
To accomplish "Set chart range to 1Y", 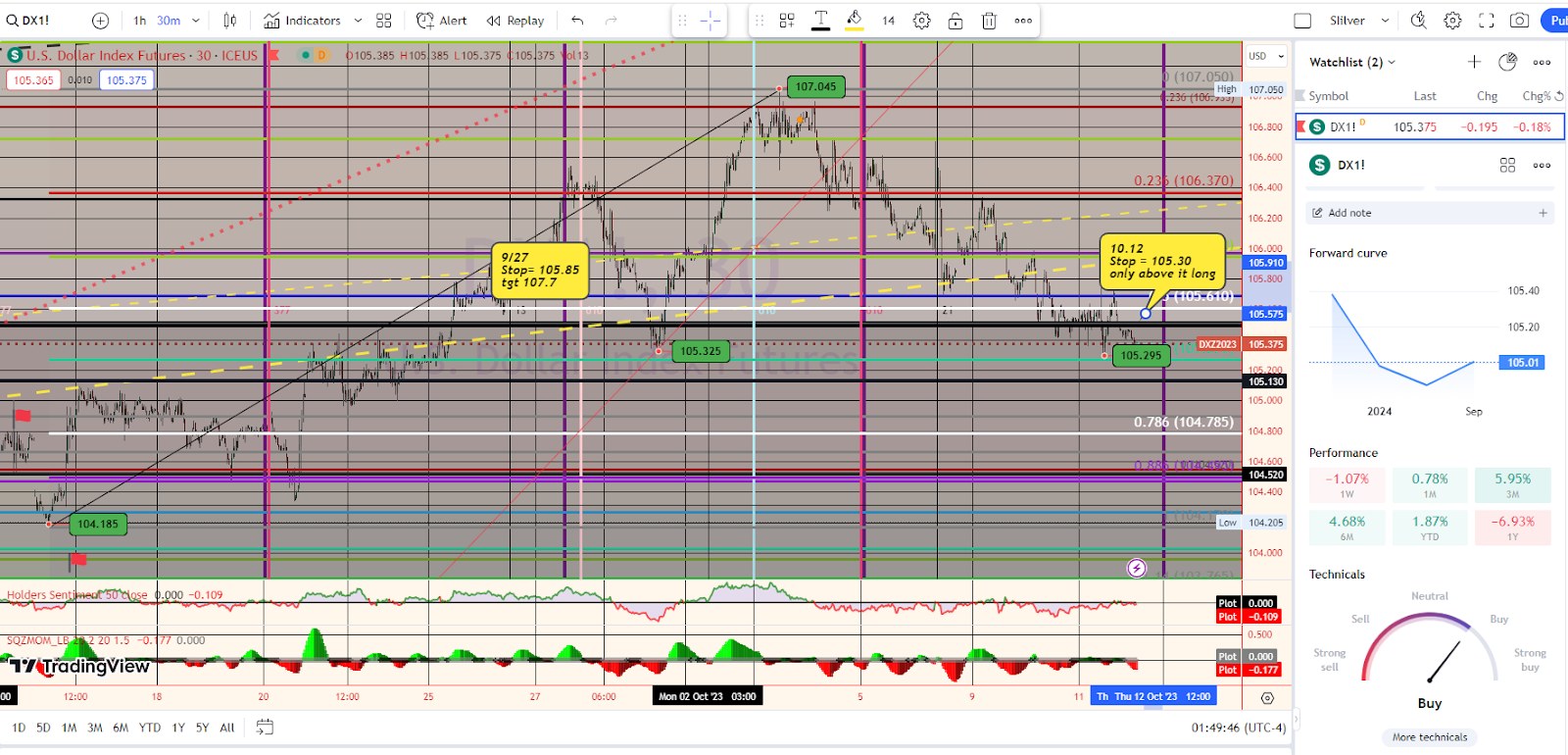I will pos(178,728).
